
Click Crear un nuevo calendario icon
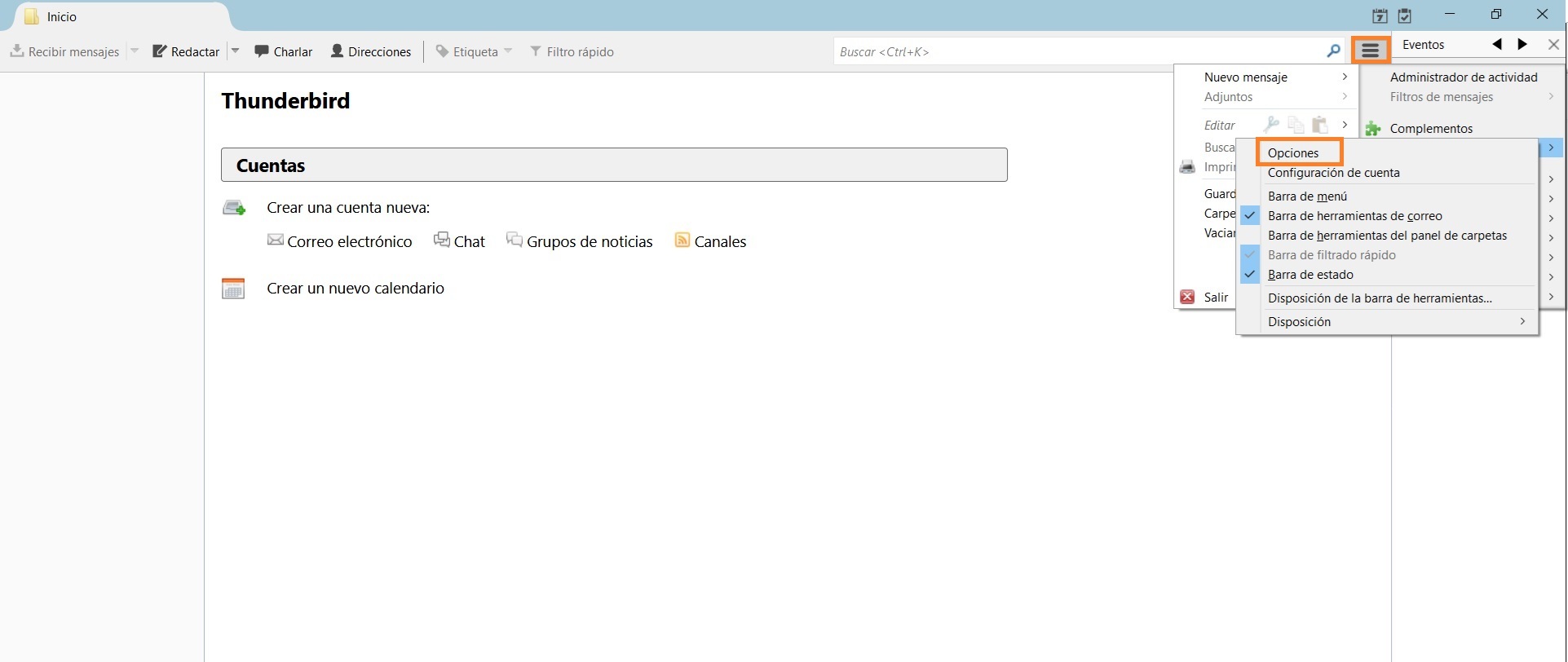(233, 289)
